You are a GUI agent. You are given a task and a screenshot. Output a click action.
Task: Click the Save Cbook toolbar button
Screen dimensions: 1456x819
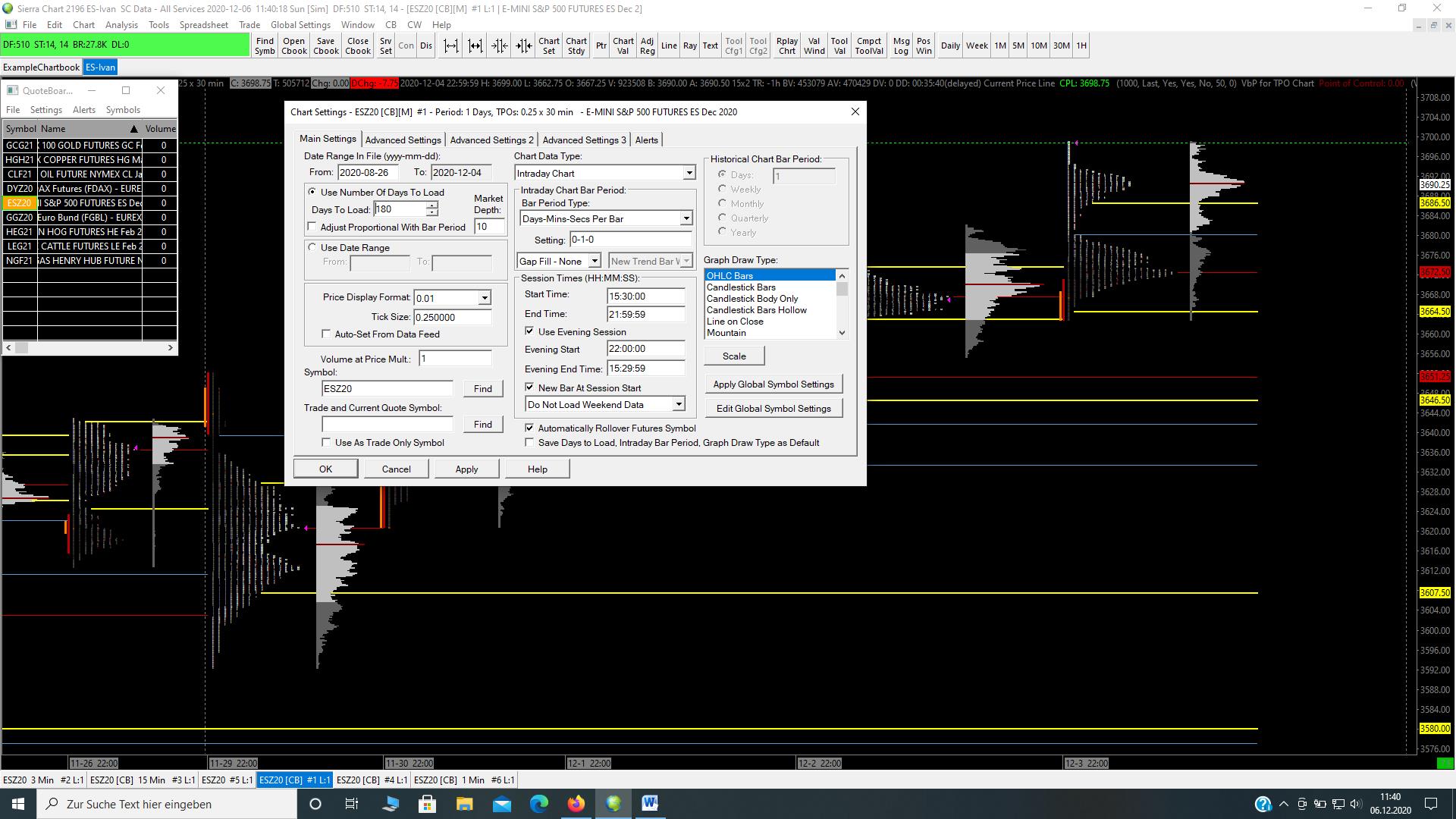pos(325,45)
